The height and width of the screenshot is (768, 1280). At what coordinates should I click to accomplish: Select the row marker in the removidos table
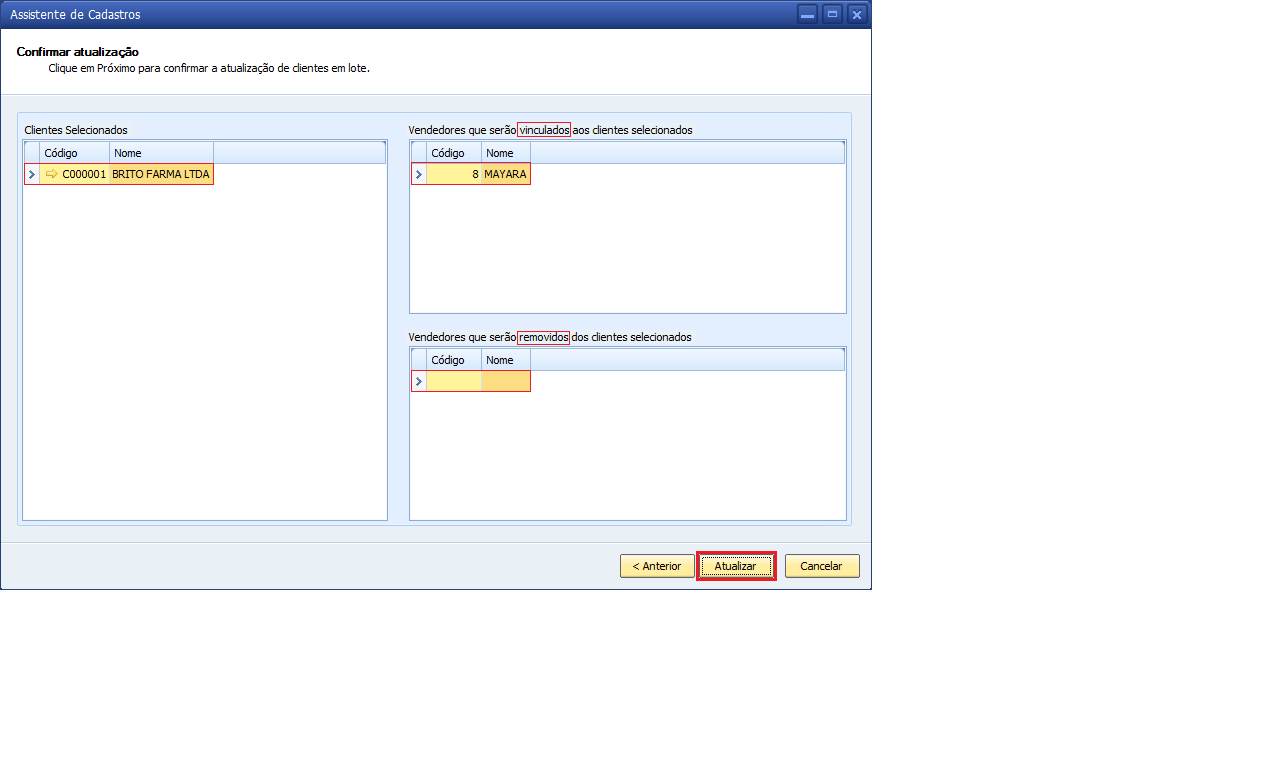click(419, 381)
